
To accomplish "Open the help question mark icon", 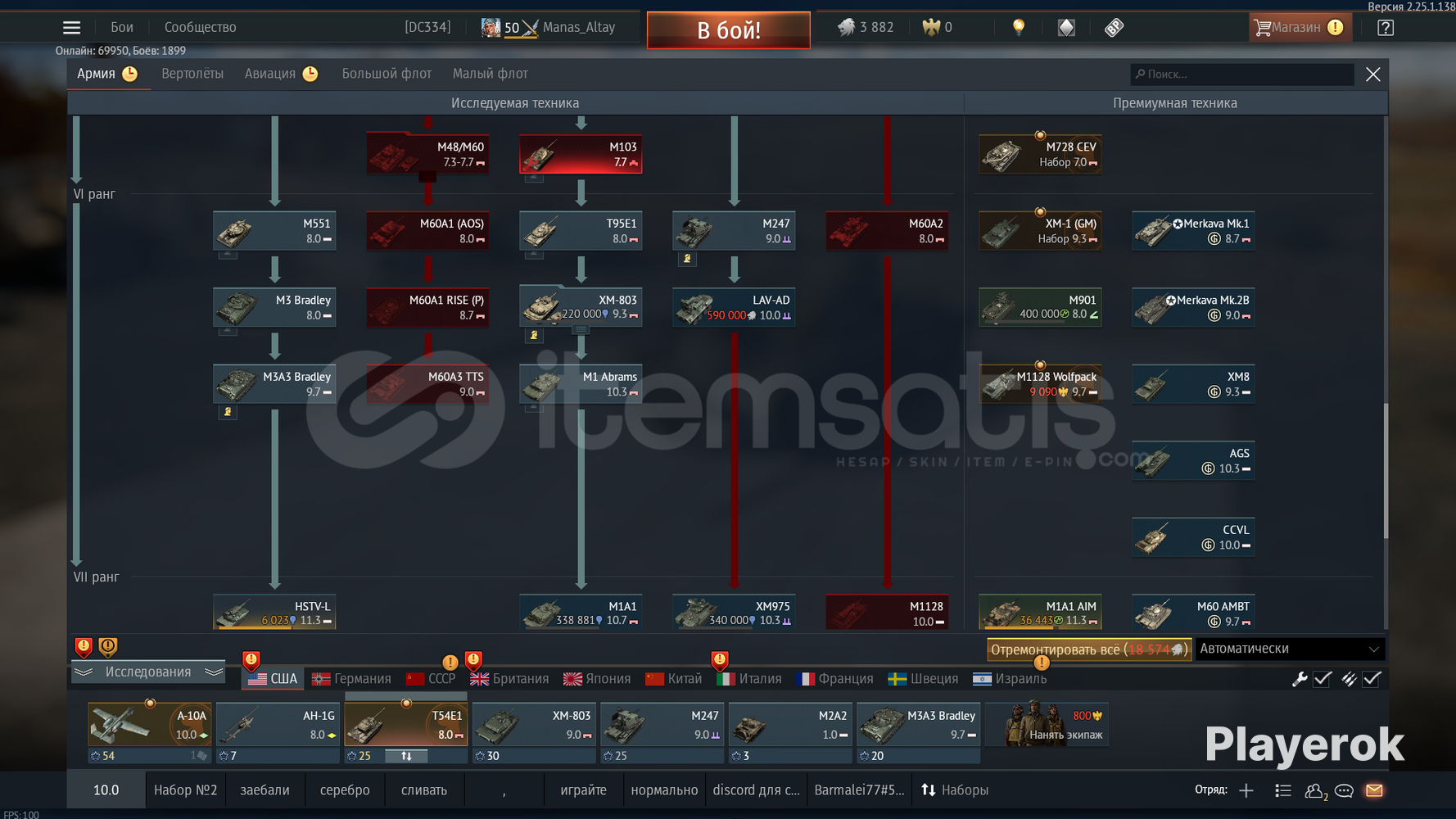I will tap(1385, 27).
